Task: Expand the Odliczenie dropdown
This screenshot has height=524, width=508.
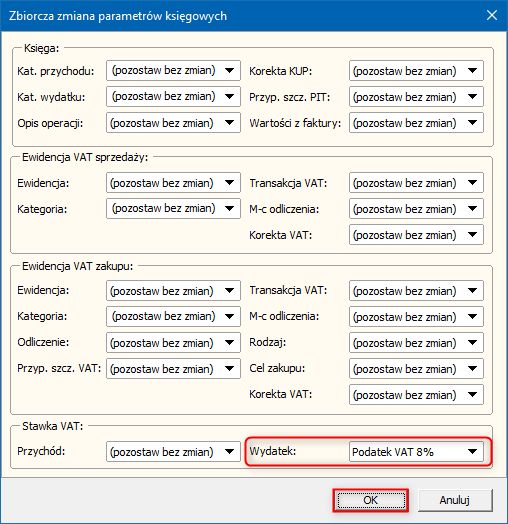Action: 173,343
